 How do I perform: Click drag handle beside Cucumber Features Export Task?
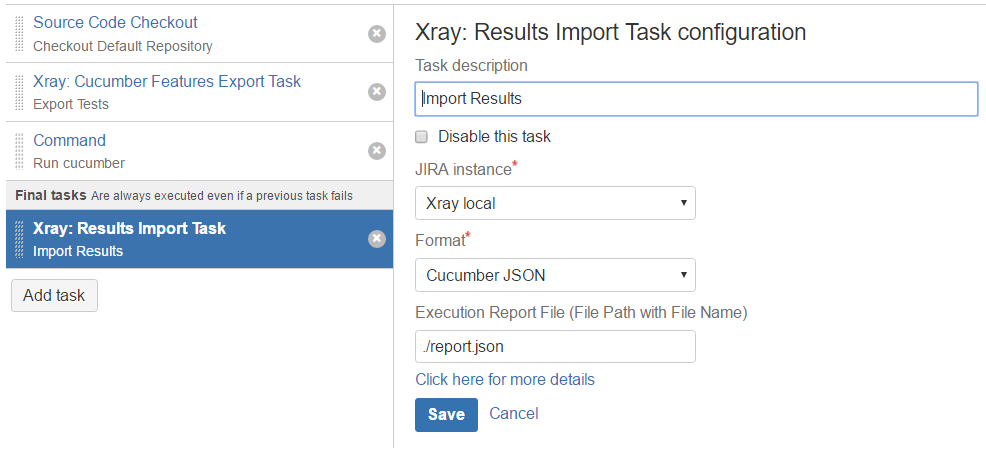[19, 92]
